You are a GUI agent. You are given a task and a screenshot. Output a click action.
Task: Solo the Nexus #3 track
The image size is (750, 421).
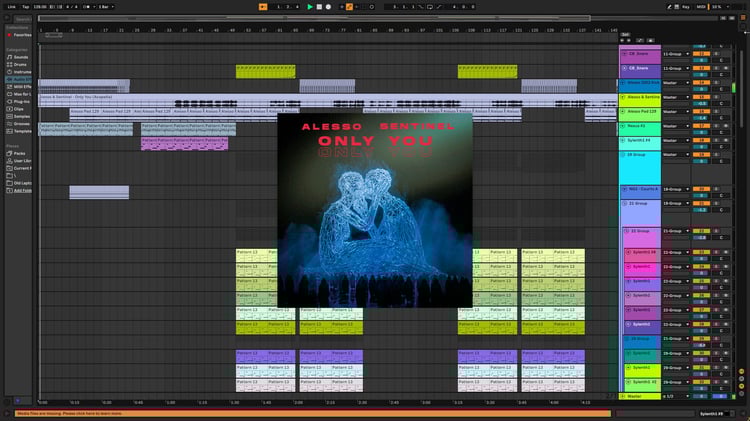(x=716, y=126)
